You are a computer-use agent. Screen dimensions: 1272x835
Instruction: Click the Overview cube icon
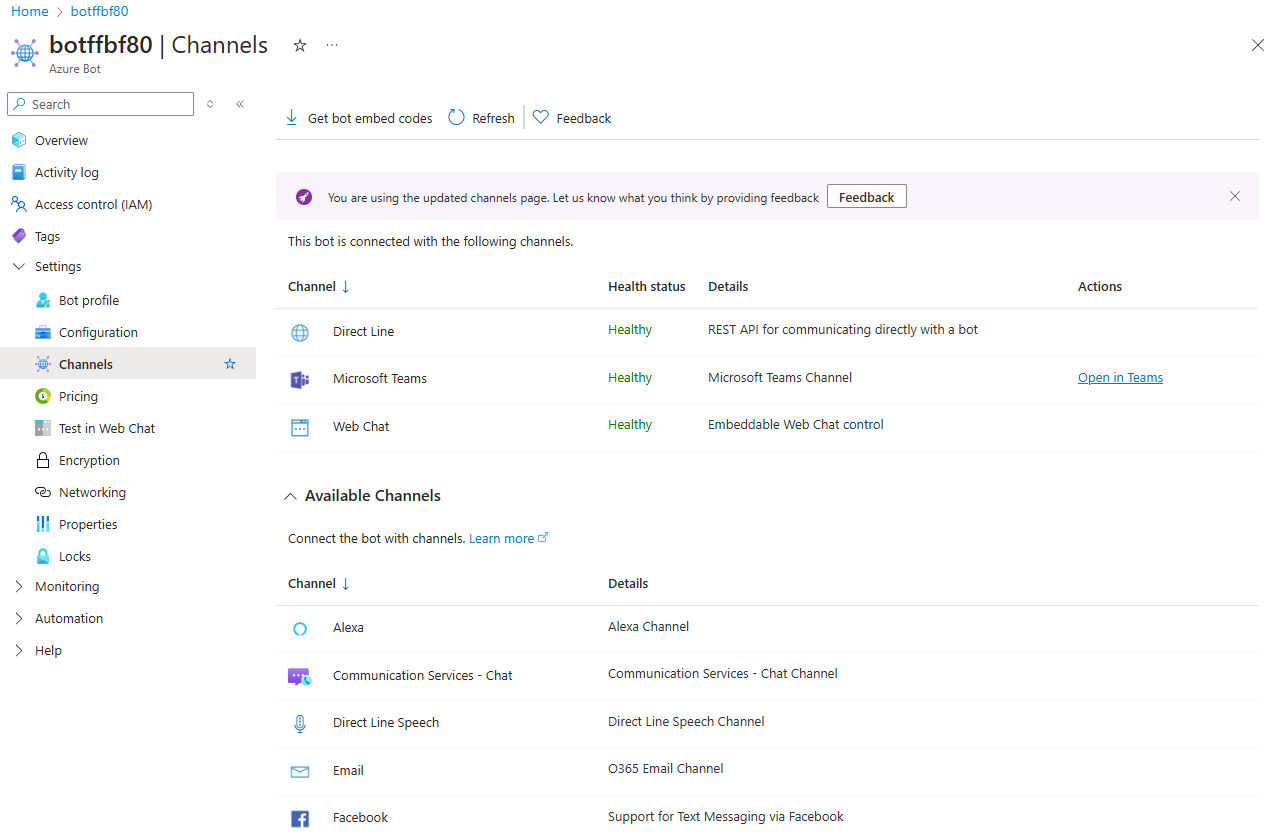click(x=19, y=140)
